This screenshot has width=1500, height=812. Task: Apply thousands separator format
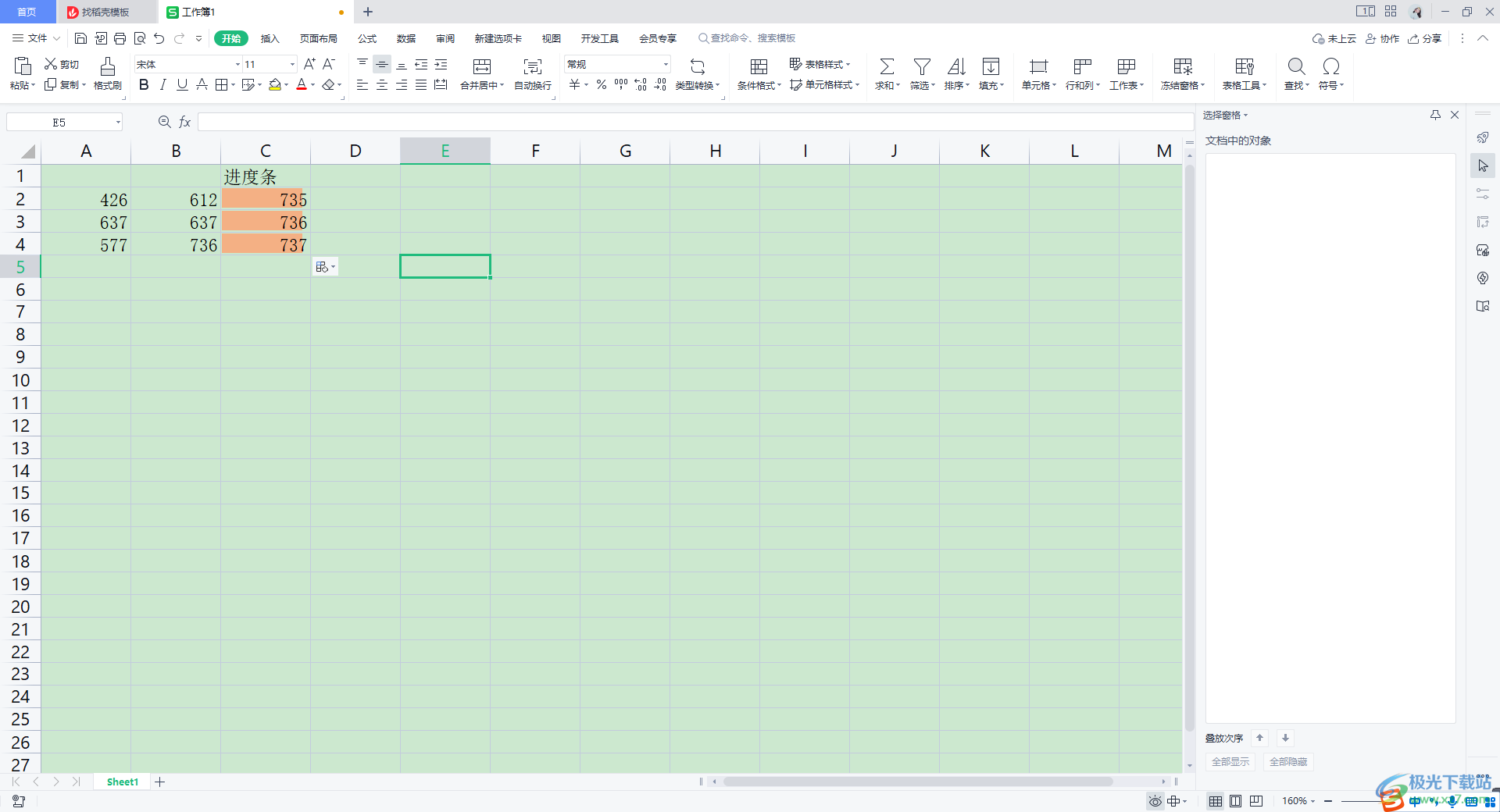tap(621, 84)
